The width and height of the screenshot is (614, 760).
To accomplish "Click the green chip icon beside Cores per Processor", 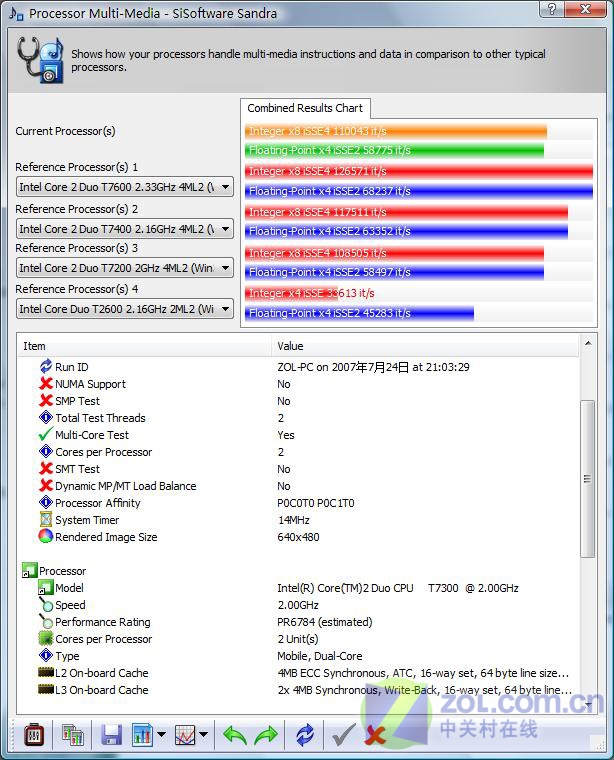I will 46,638.
